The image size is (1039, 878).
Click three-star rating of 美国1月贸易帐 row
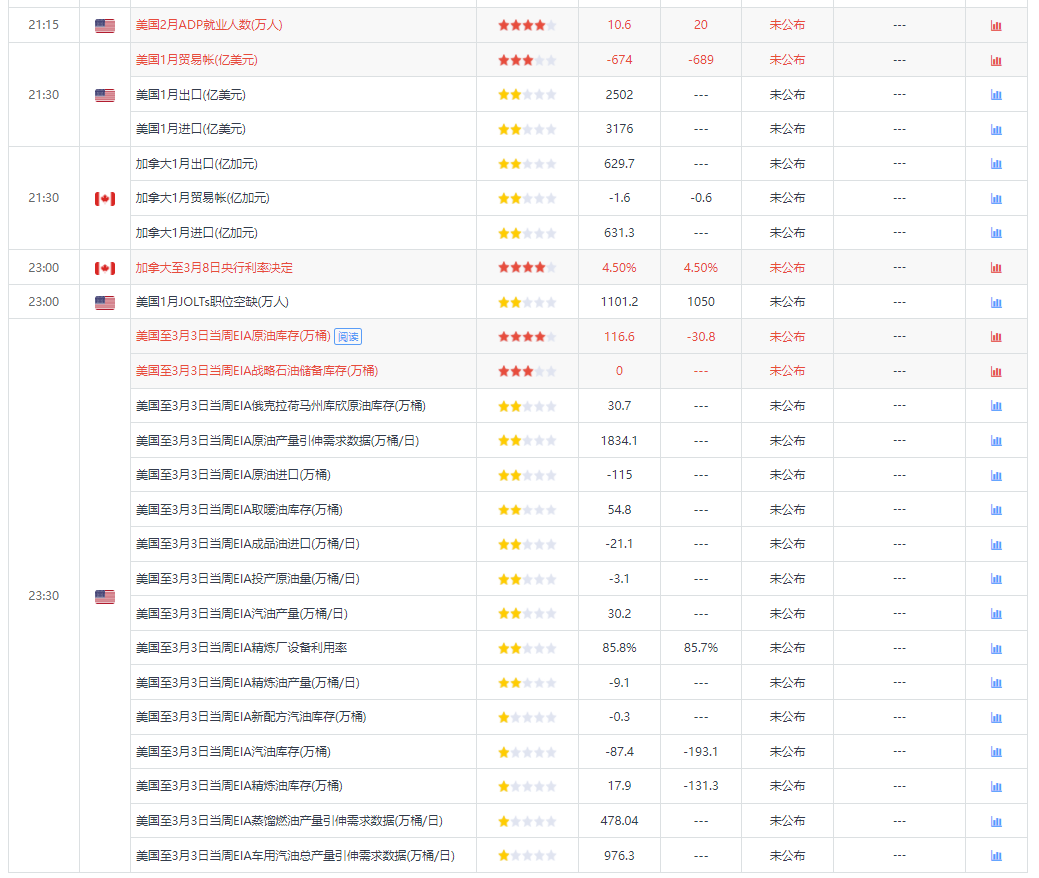pyautogui.click(x=527, y=60)
